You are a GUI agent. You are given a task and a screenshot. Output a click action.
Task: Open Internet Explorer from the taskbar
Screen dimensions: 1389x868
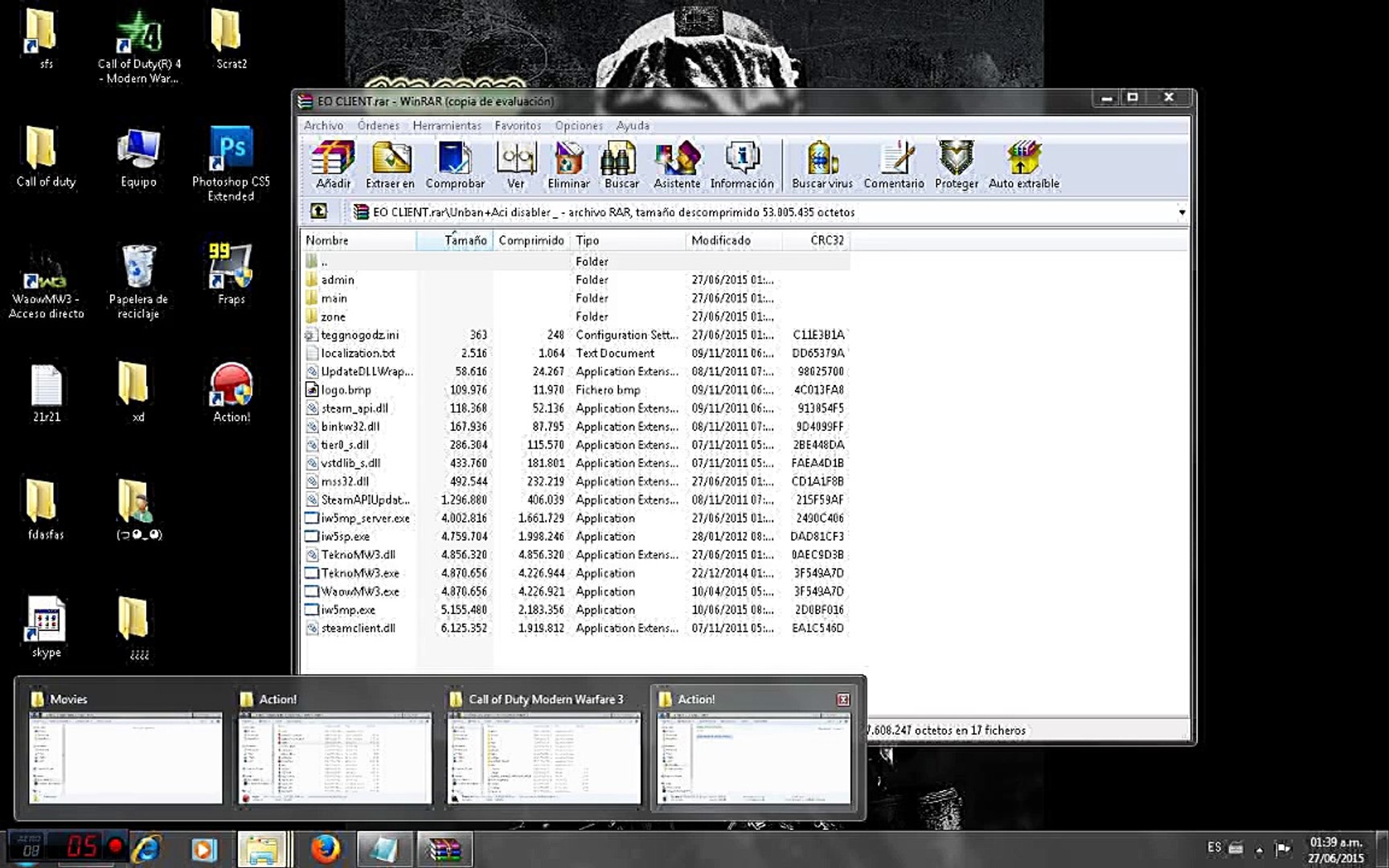tap(146, 849)
